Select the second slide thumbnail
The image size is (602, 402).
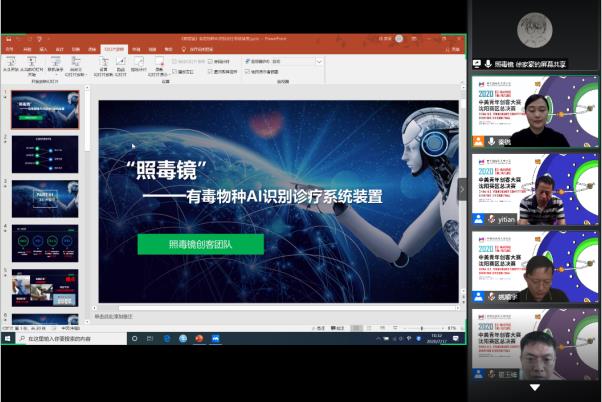[x=45, y=153]
